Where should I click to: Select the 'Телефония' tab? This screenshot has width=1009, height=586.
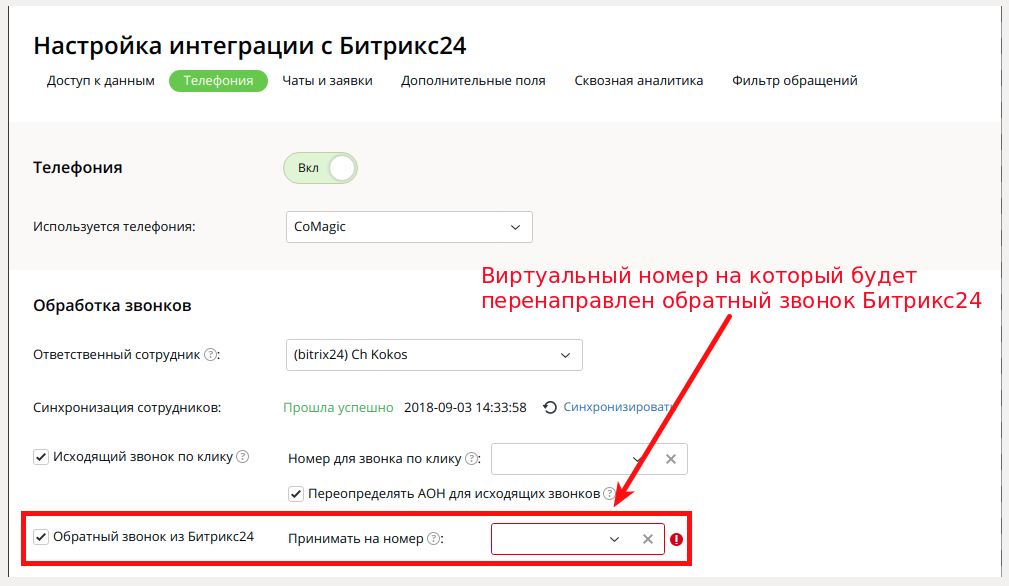point(218,81)
